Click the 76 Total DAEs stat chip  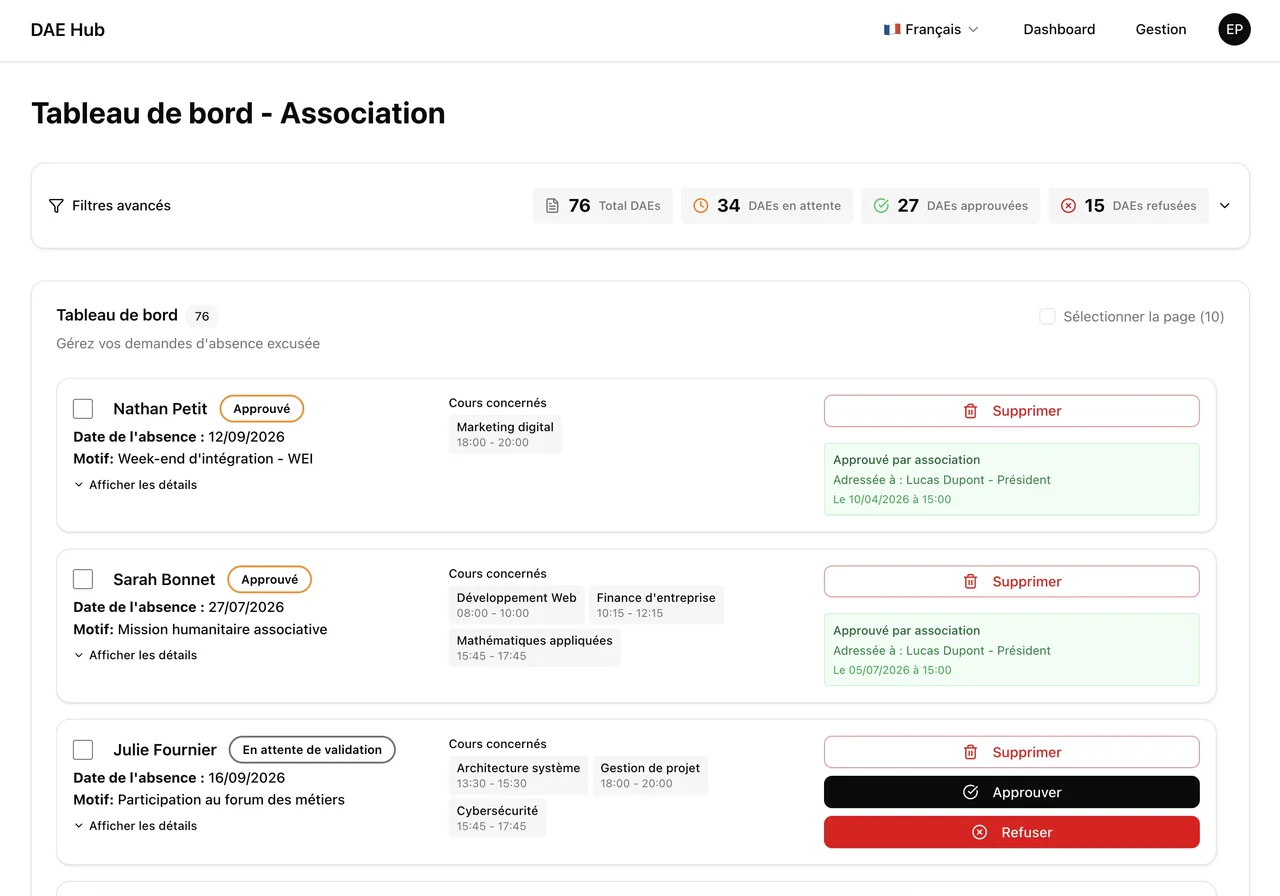tap(603, 206)
